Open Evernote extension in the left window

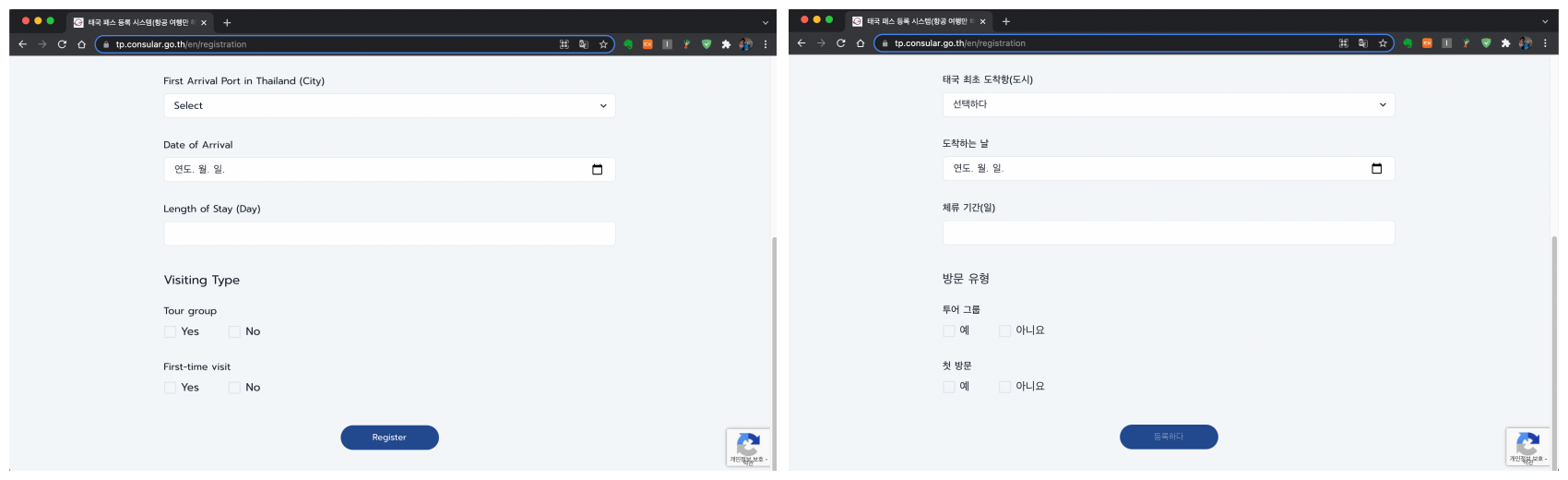[628, 44]
